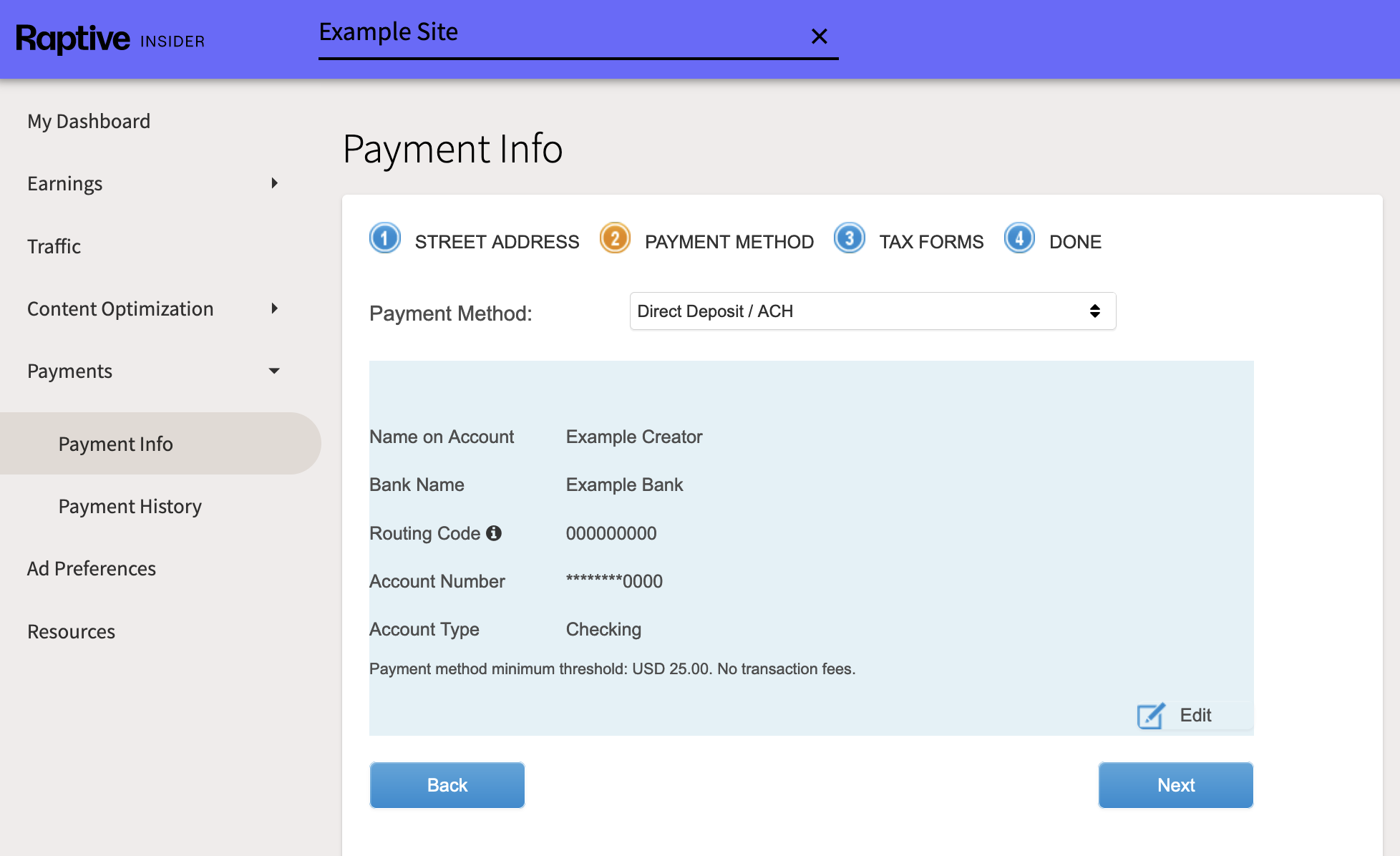Click the Edit pencil icon
Image resolution: width=1400 pixels, height=856 pixels.
tap(1151, 715)
